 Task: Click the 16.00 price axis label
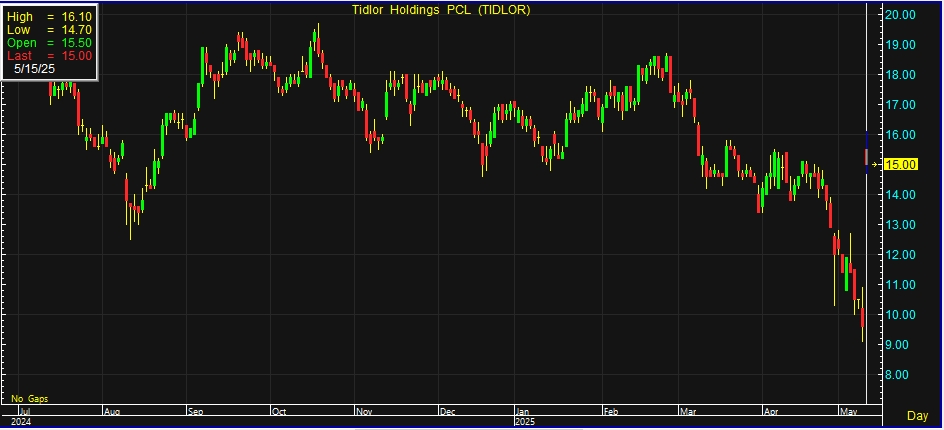(901, 134)
